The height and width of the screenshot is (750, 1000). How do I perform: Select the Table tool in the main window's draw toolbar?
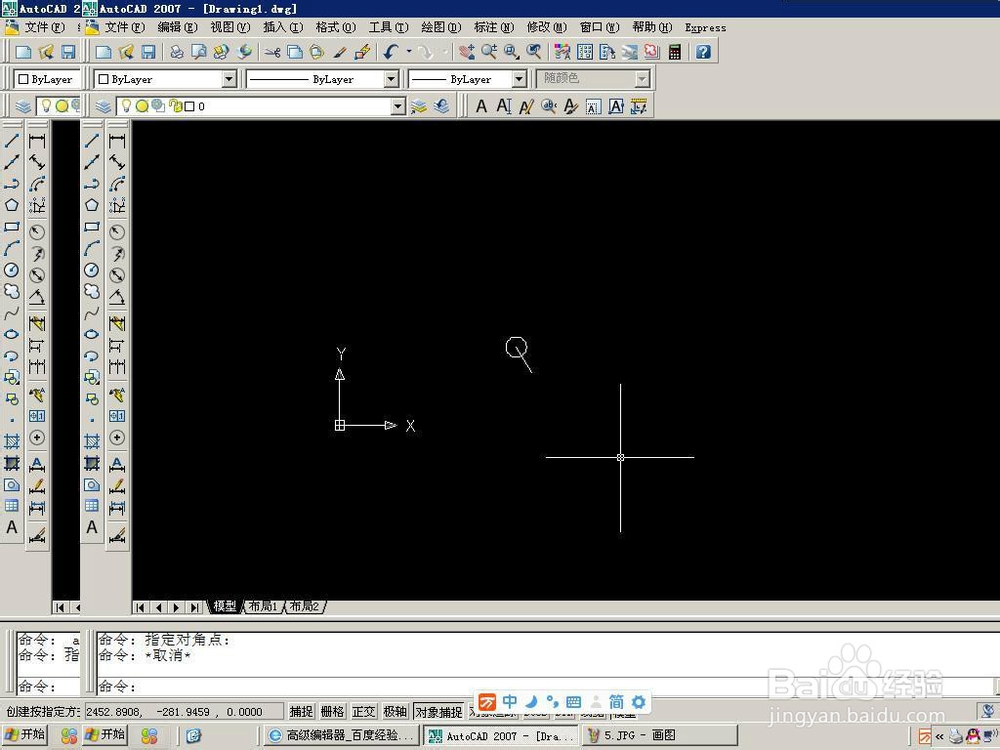(92, 506)
